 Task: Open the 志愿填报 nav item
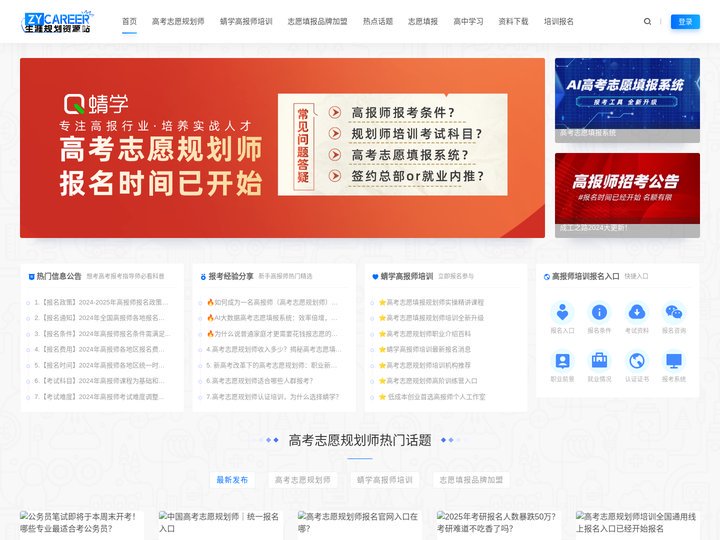pos(423,22)
